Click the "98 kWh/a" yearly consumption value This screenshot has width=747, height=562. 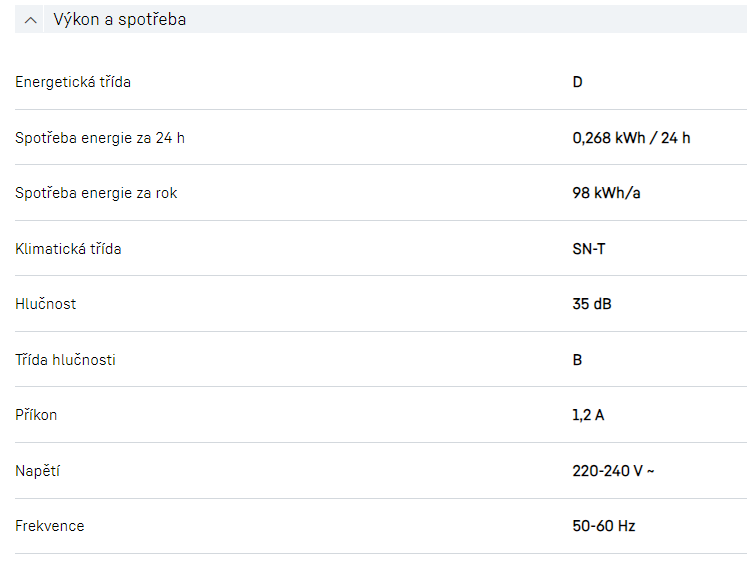(x=606, y=193)
